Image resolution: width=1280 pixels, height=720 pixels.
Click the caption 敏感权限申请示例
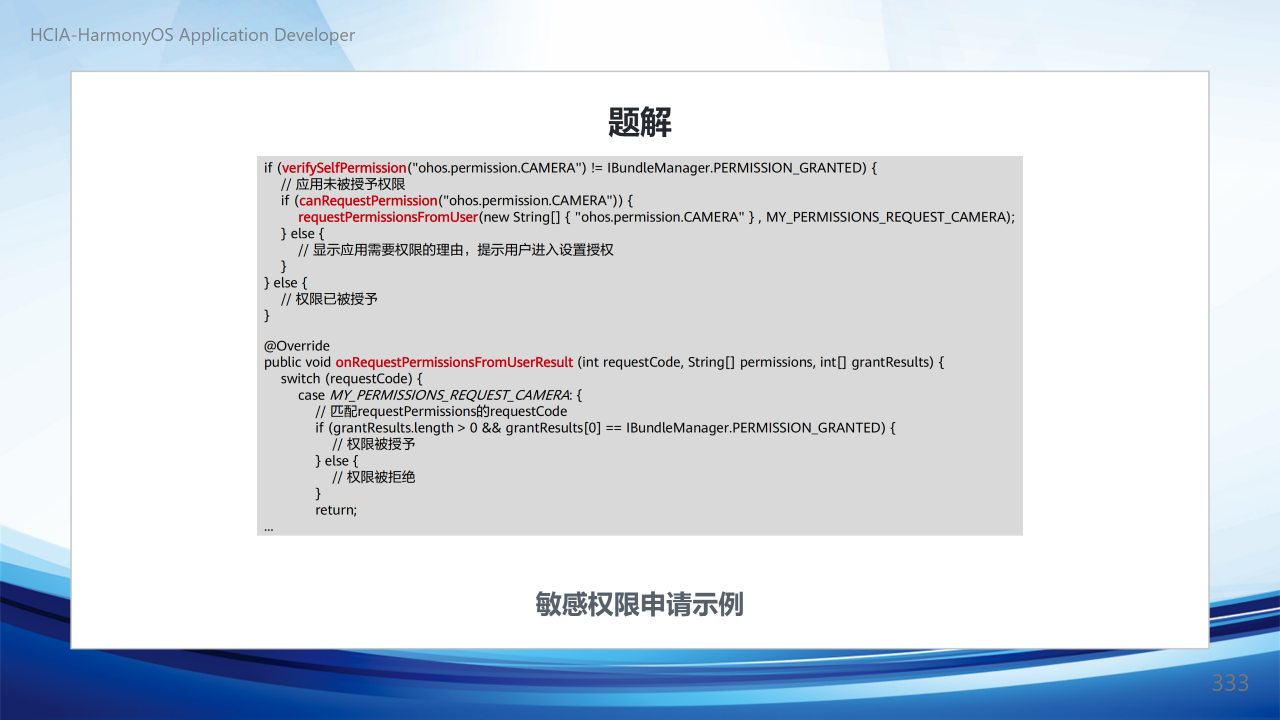pos(640,604)
